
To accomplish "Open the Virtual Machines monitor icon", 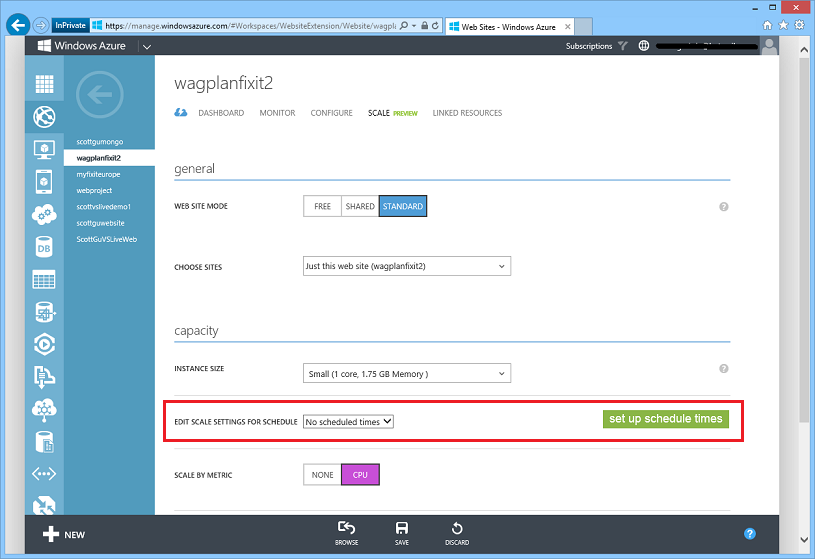I will 44,149.
